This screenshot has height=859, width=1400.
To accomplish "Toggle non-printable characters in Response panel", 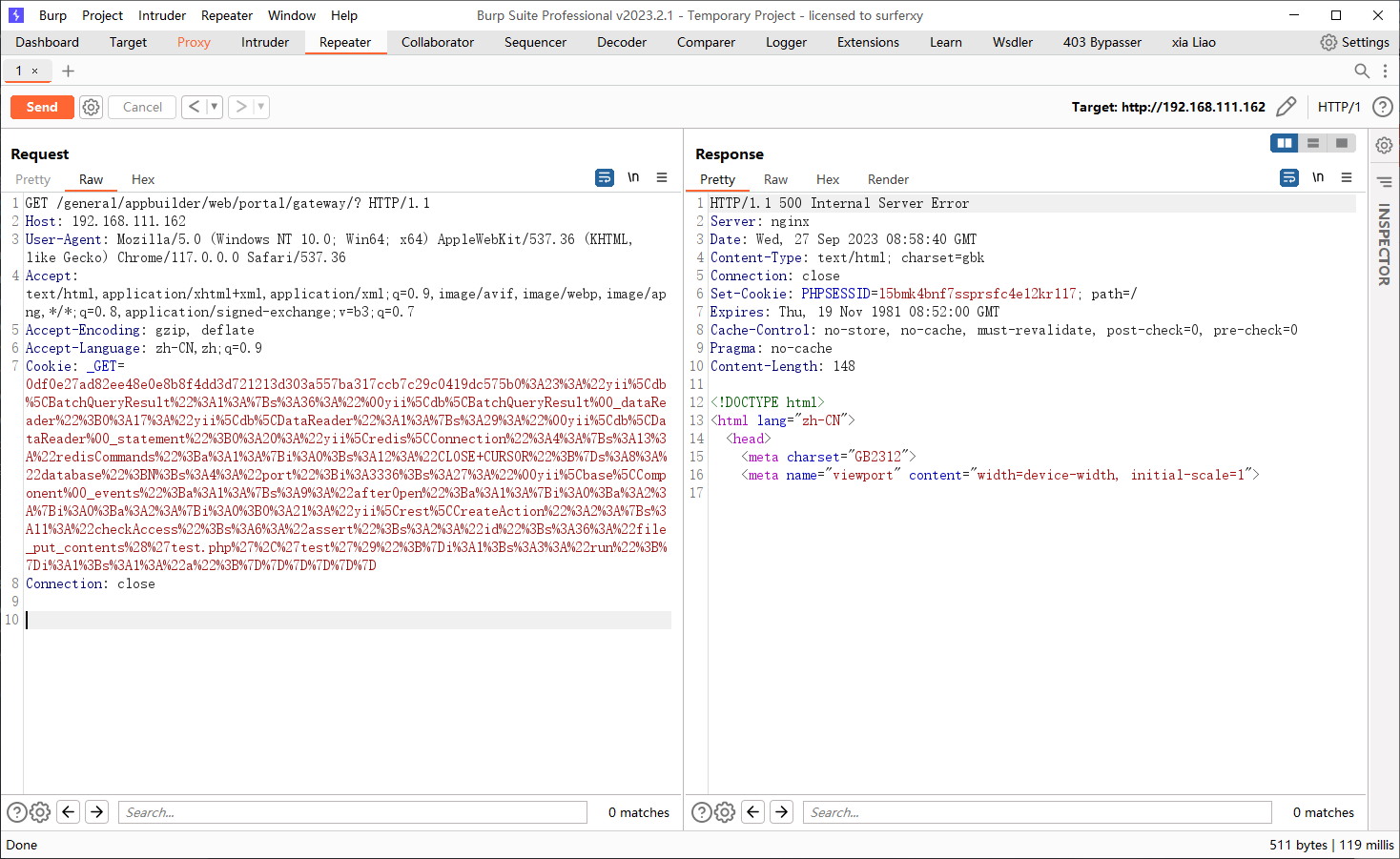I will tap(1318, 177).
